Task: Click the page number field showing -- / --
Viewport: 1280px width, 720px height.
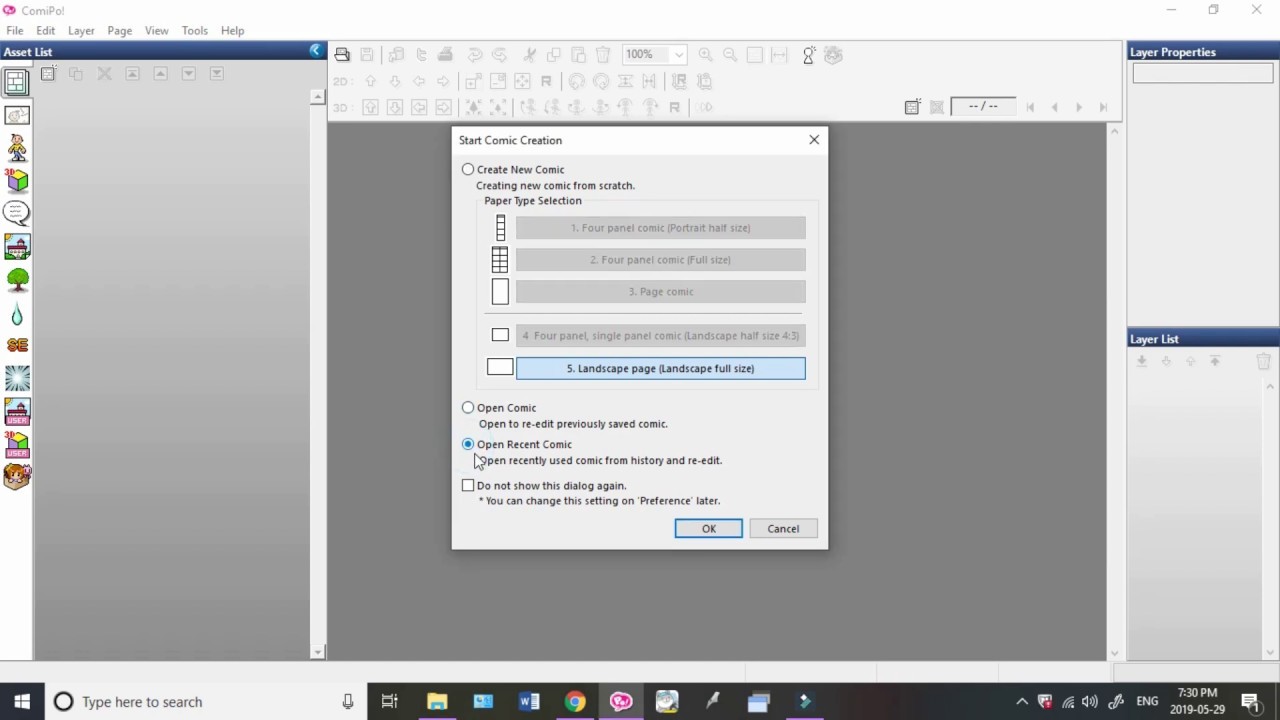Action: [982, 106]
